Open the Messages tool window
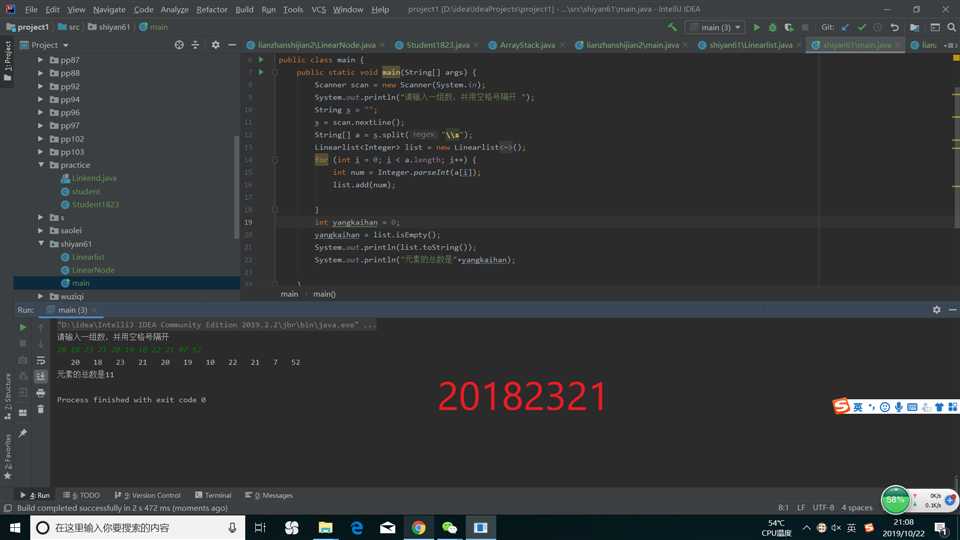This screenshot has height=540, width=960. click(x=269, y=495)
